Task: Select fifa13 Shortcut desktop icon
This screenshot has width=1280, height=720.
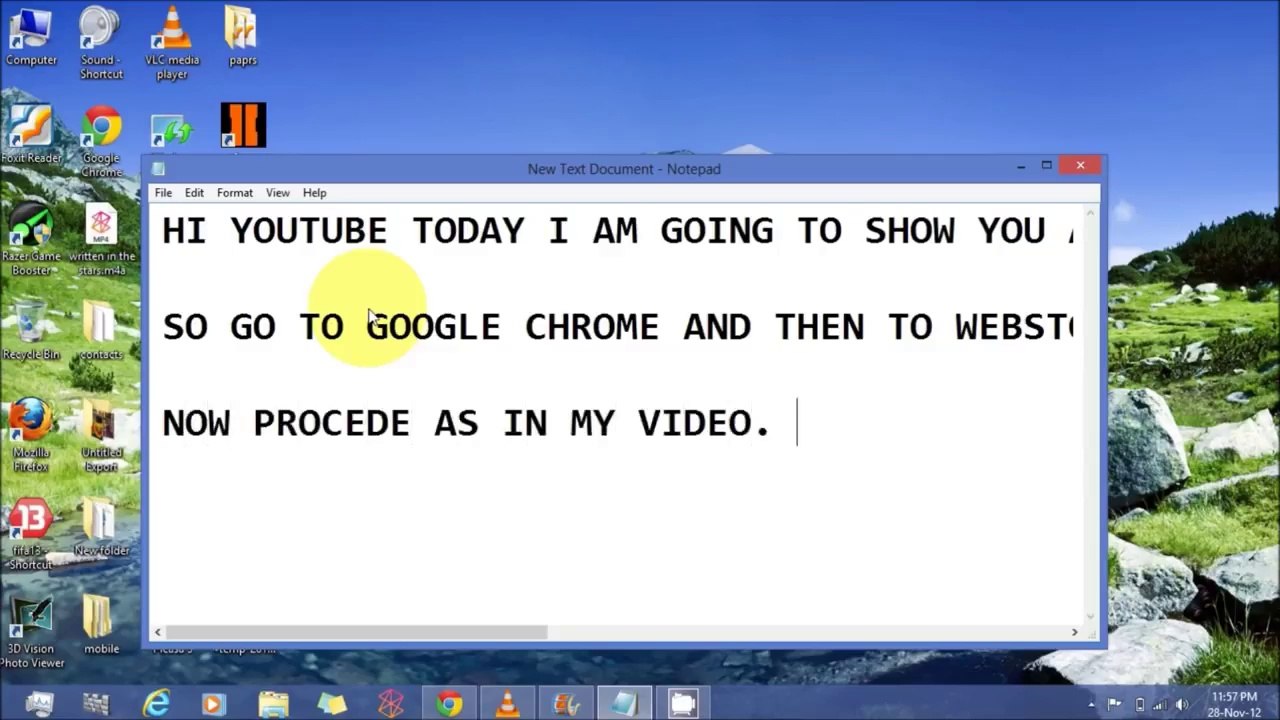Action: tap(31, 533)
